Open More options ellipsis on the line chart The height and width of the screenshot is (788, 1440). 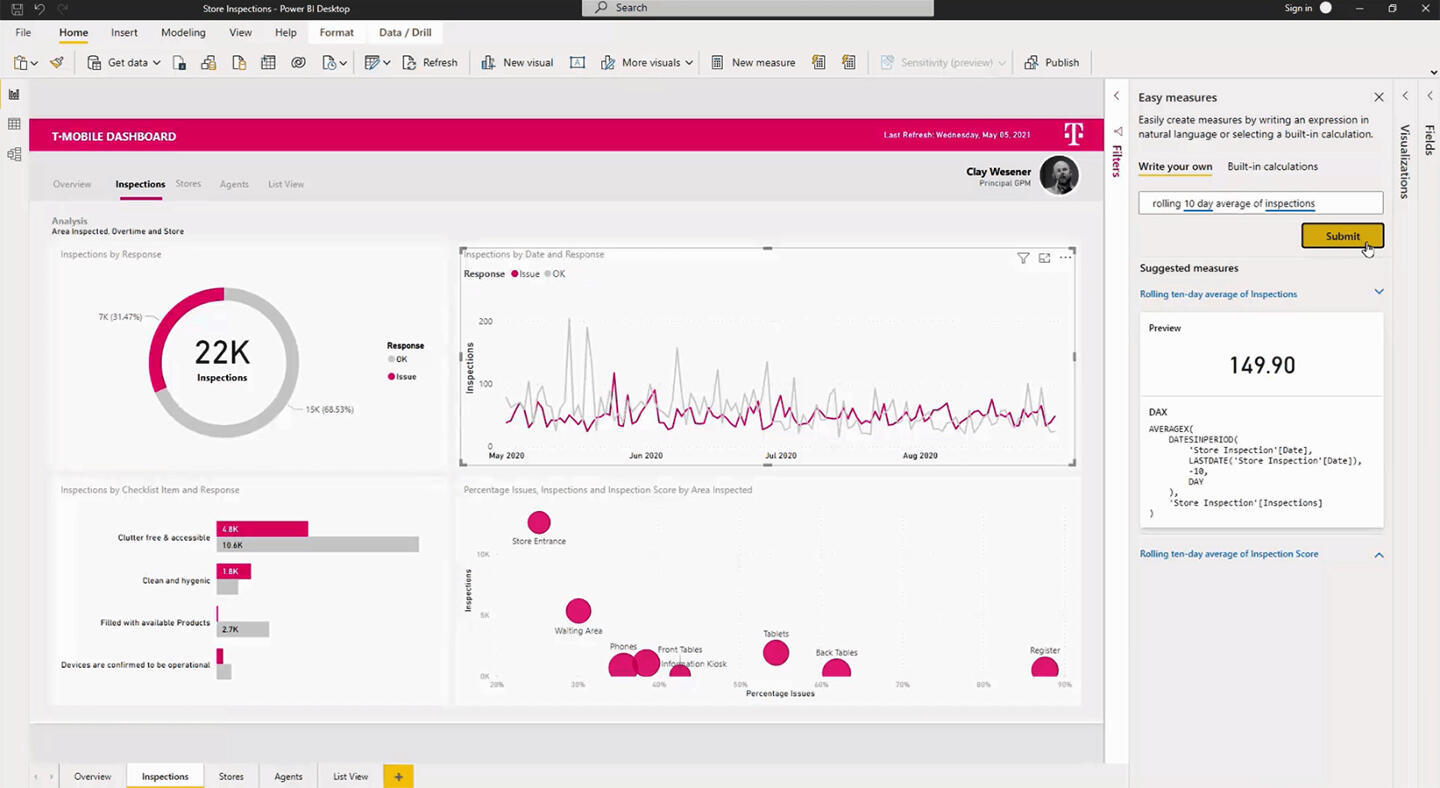[x=1065, y=258]
